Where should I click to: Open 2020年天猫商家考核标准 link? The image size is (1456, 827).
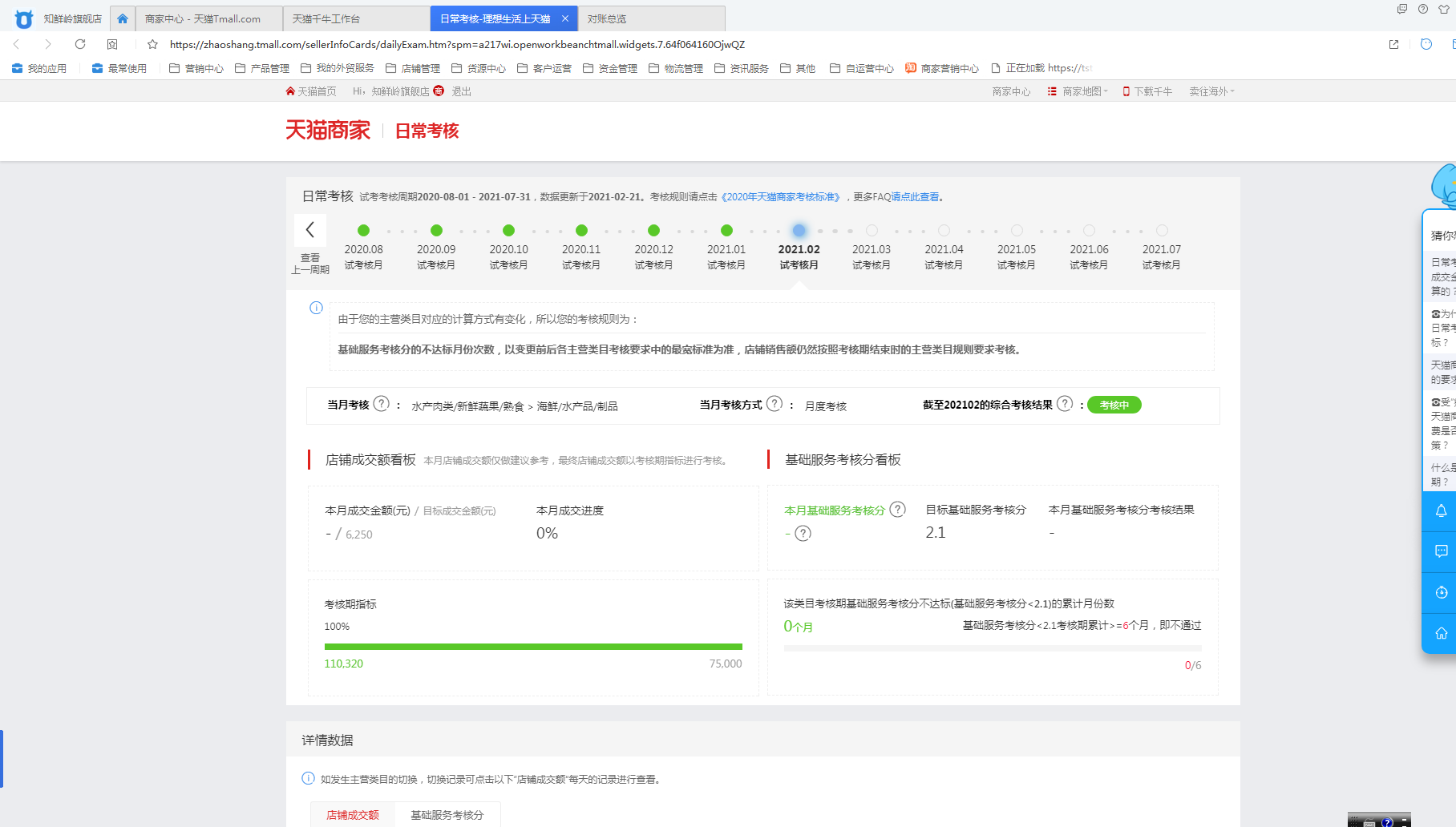(781, 196)
